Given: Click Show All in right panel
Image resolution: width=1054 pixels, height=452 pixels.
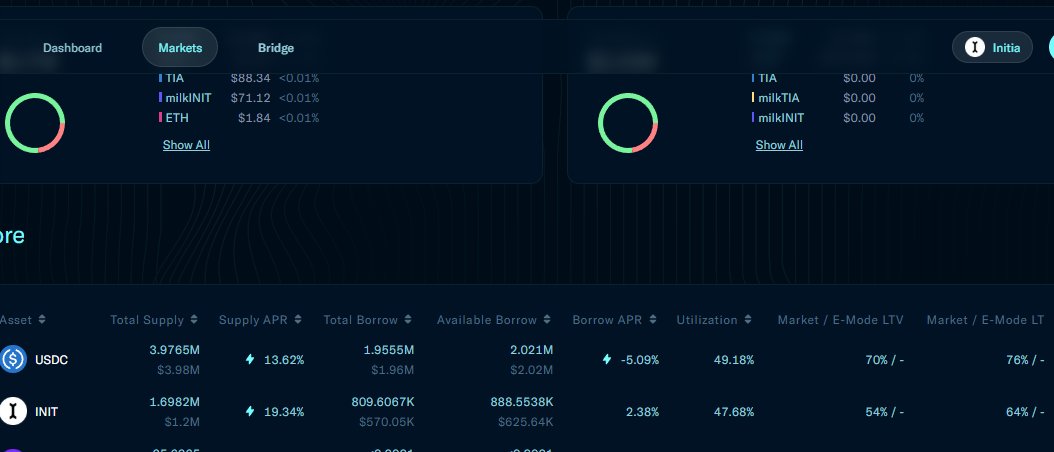Looking at the screenshot, I should pos(779,145).
